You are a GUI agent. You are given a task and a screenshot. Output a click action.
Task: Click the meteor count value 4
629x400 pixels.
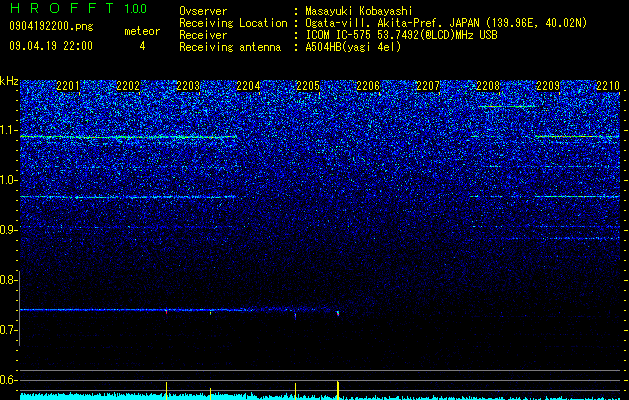(142, 46)
